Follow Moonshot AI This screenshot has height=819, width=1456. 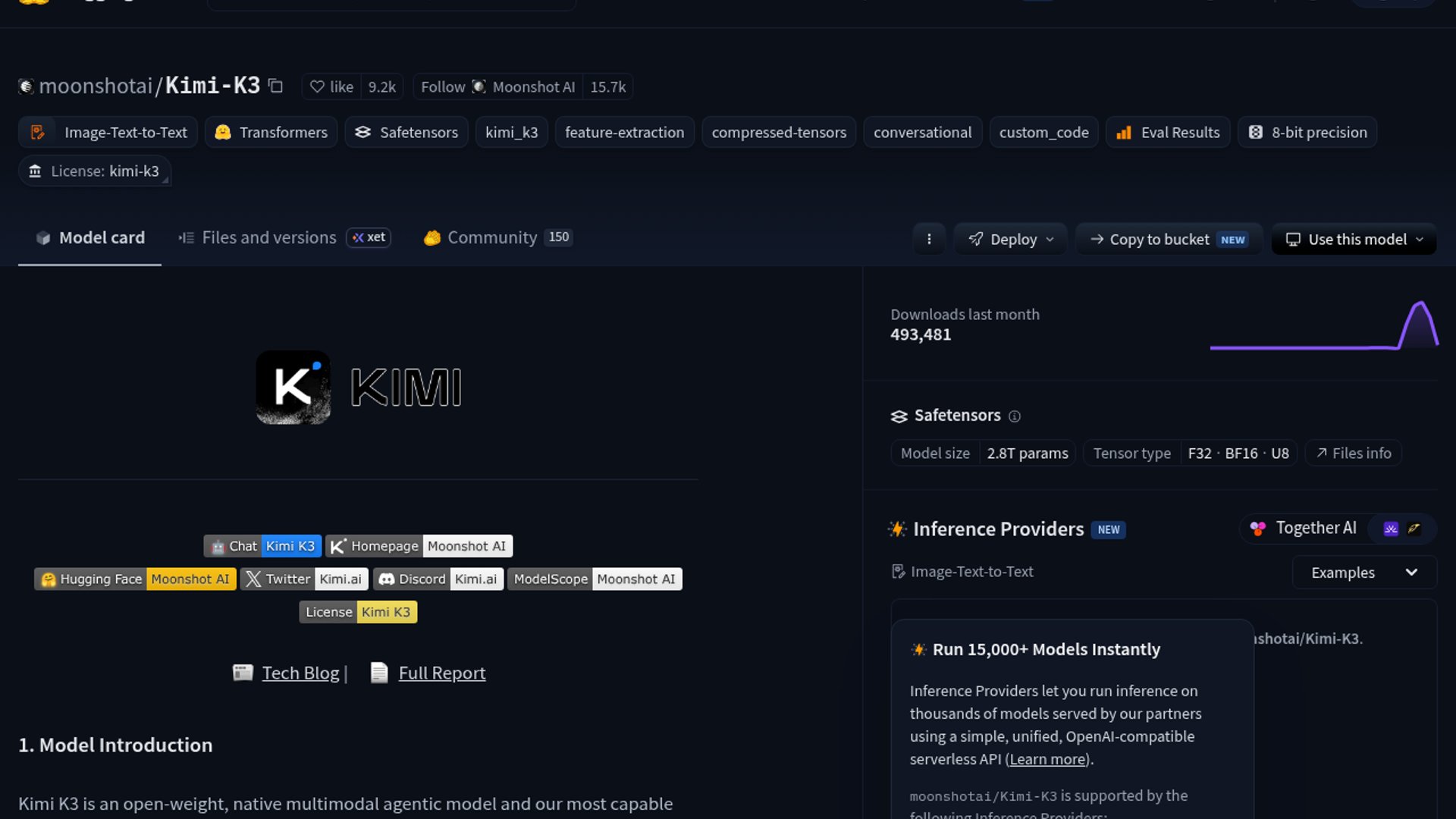click(497, 86)
